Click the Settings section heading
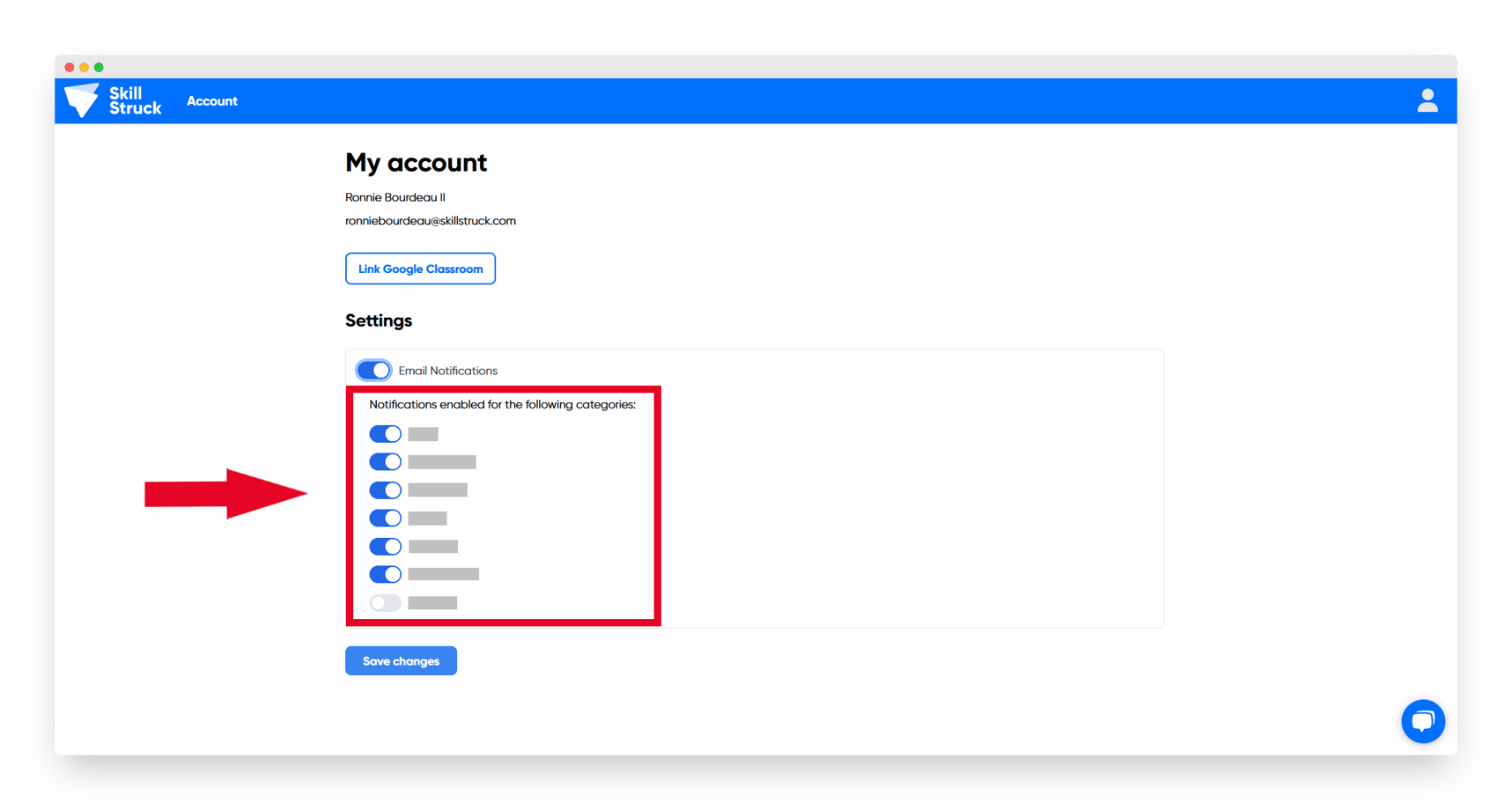Viewport: 1512px width, 810px height. (x=379, y=320)
